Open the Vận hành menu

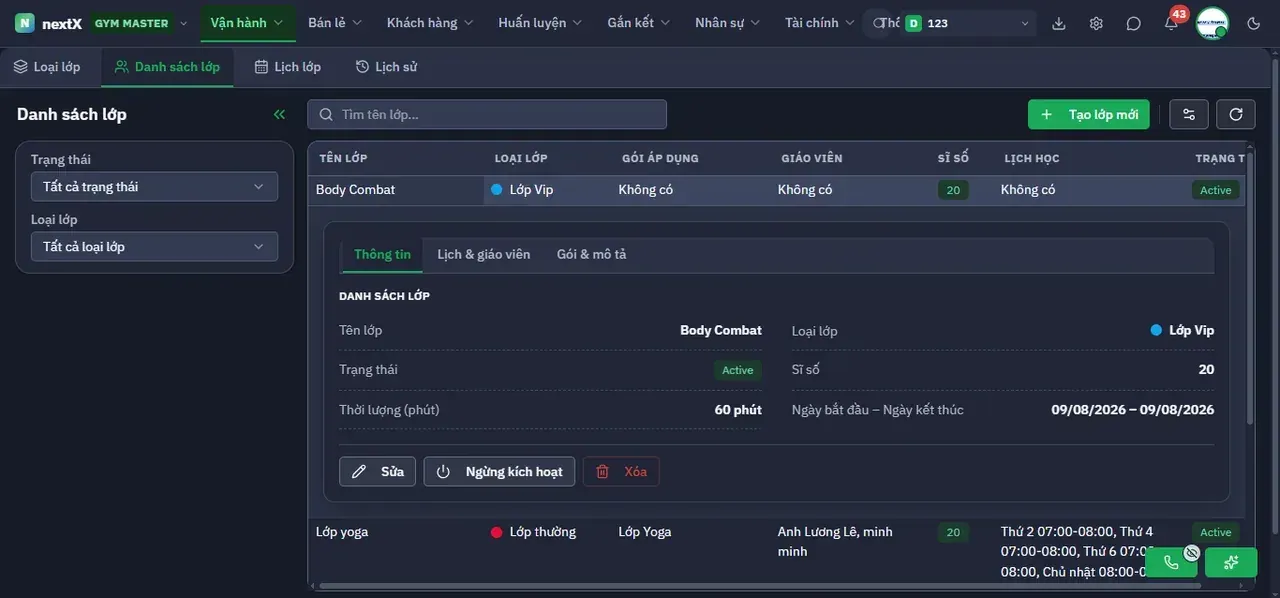[x=247, y=23]
